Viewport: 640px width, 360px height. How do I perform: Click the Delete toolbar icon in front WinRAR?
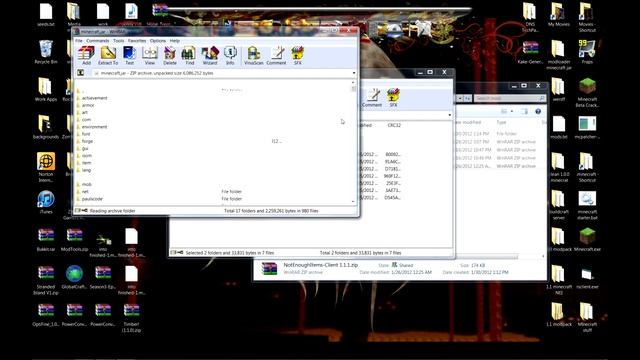coord(170,56)
